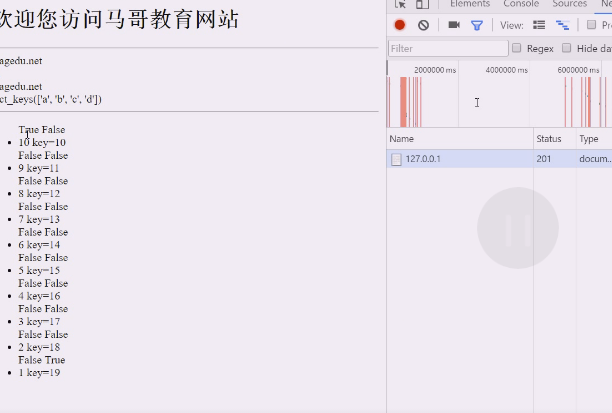The height and width of the screenshot is (413, 612).
Task: Click list item '1 key=19'
Action: coord(39,373)
